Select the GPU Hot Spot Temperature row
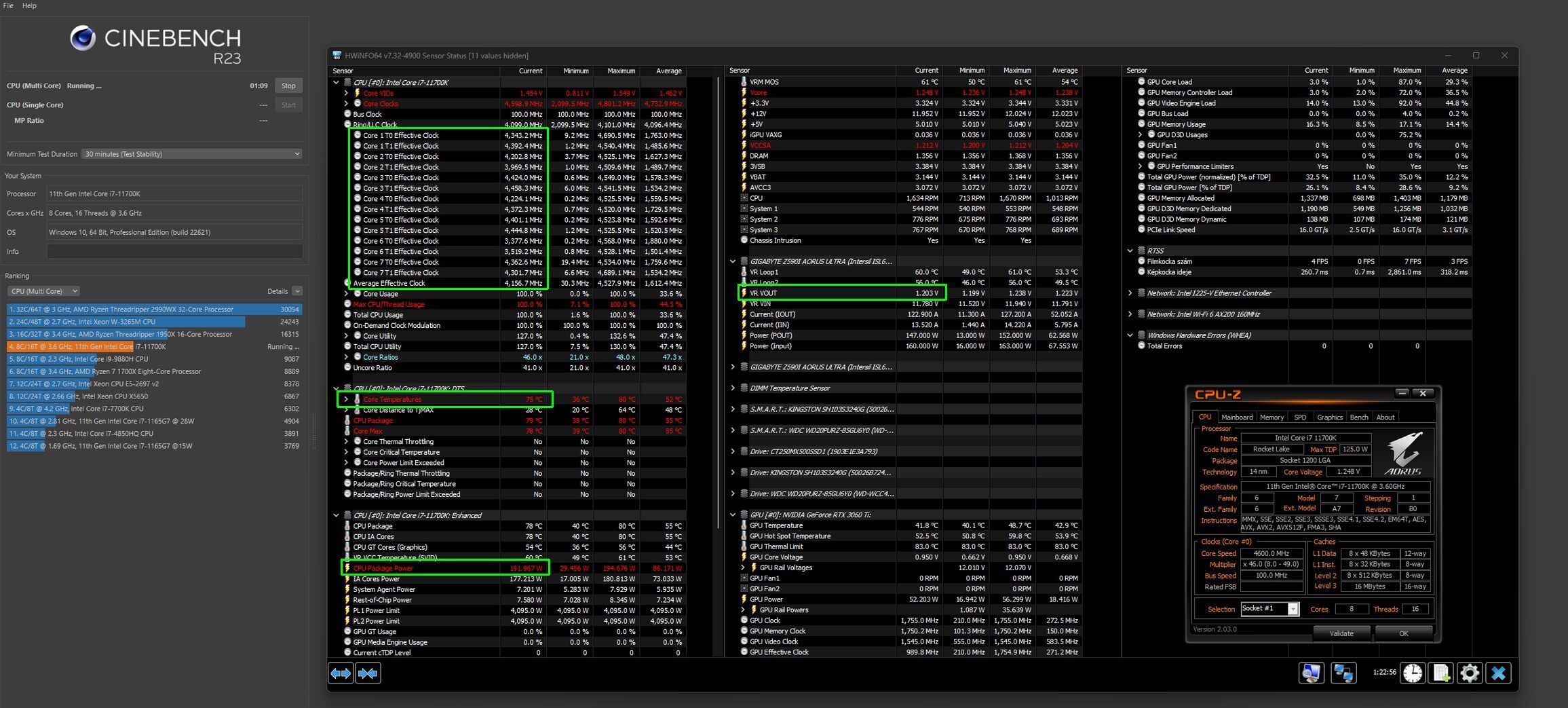 point(909,536)
